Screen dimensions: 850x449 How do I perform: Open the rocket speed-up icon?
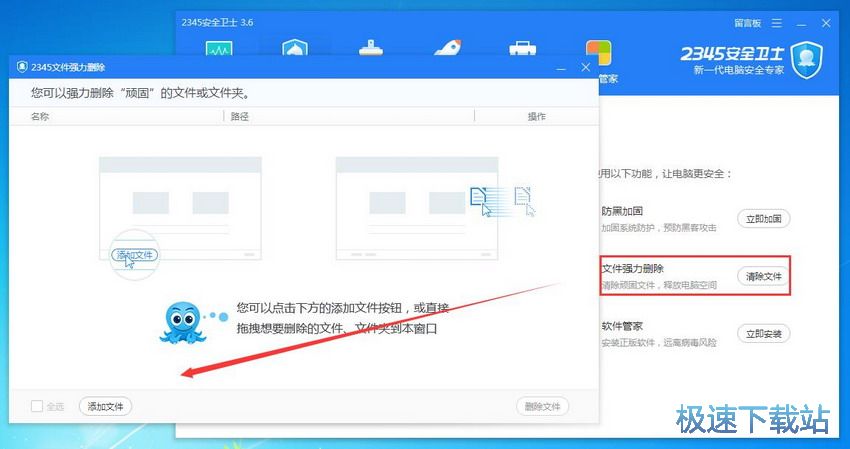[447, 47]
